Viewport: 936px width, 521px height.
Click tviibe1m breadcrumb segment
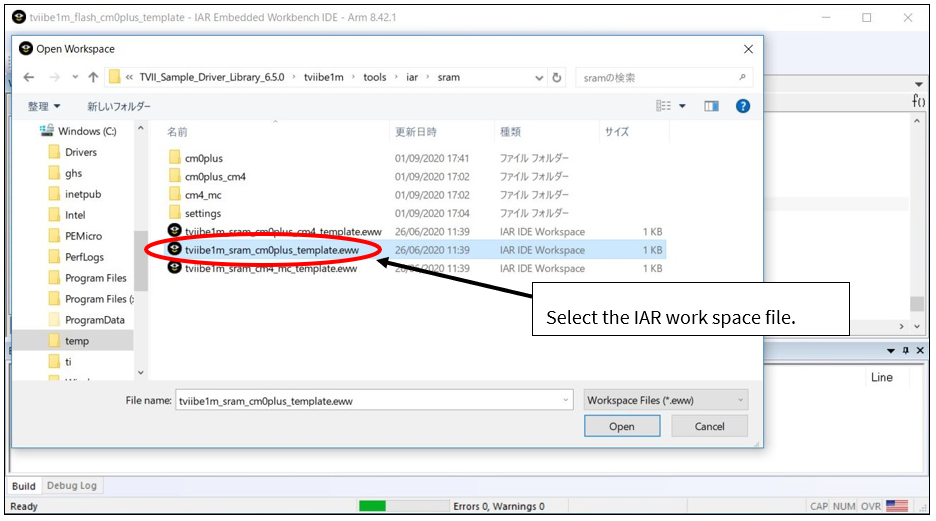(324, 78)
